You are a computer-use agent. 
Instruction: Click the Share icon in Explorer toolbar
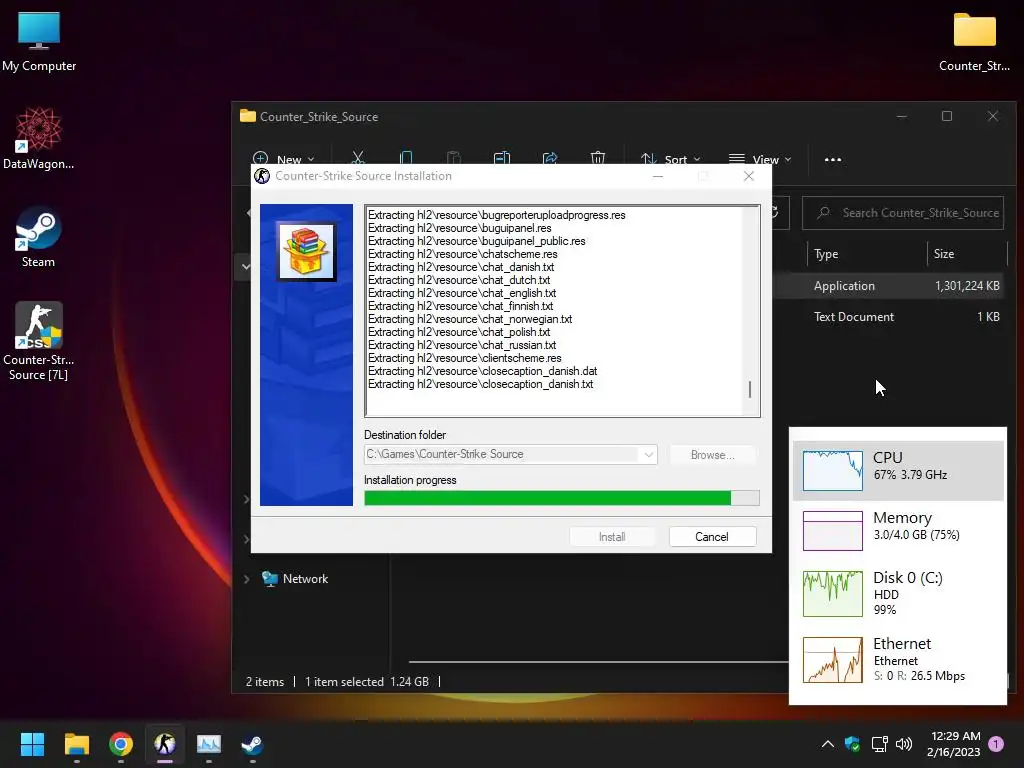(x=550, y=158)
